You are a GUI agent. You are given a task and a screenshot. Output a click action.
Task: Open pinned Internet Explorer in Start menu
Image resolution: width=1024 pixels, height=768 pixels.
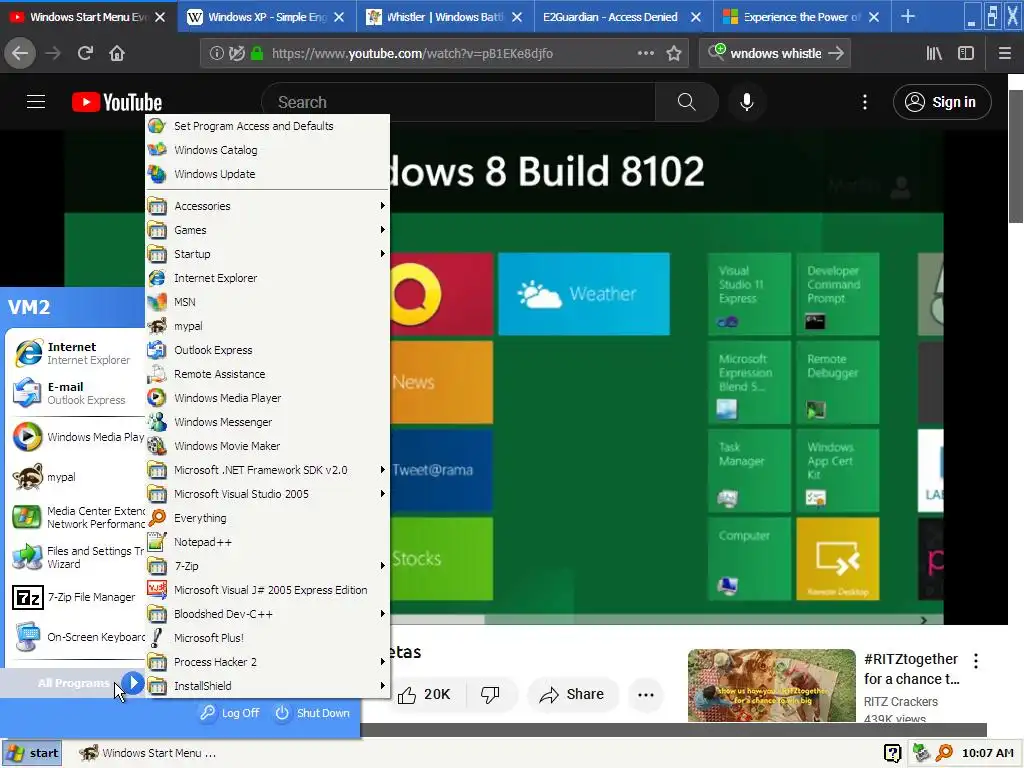[x=76, y=353]
